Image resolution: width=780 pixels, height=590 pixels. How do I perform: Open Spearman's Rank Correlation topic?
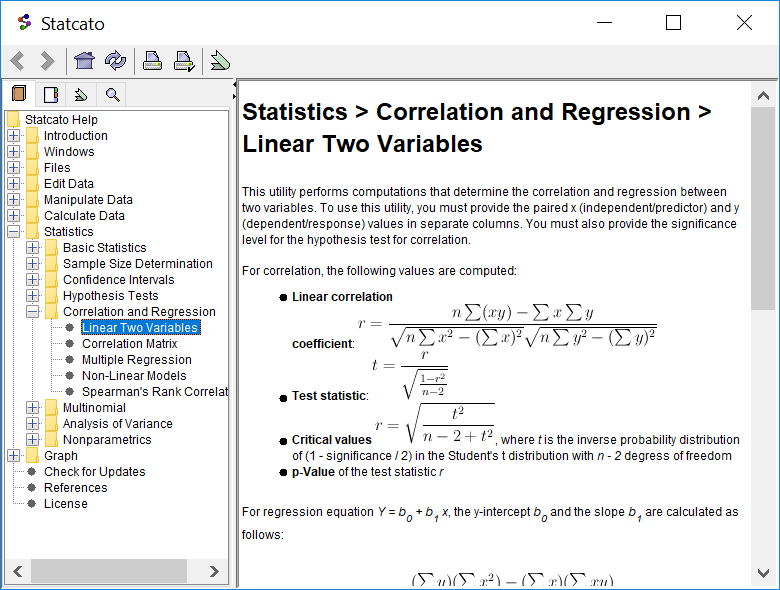click(x=154, y=392)
